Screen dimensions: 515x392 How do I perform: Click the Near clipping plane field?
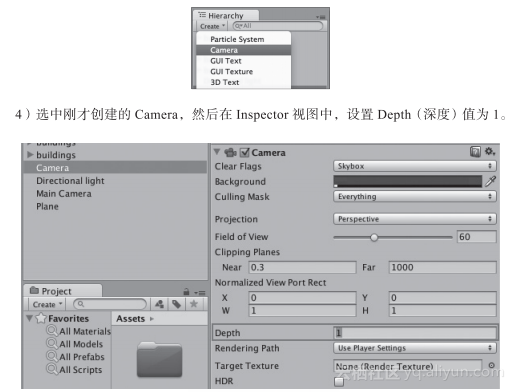click(302, 267)
